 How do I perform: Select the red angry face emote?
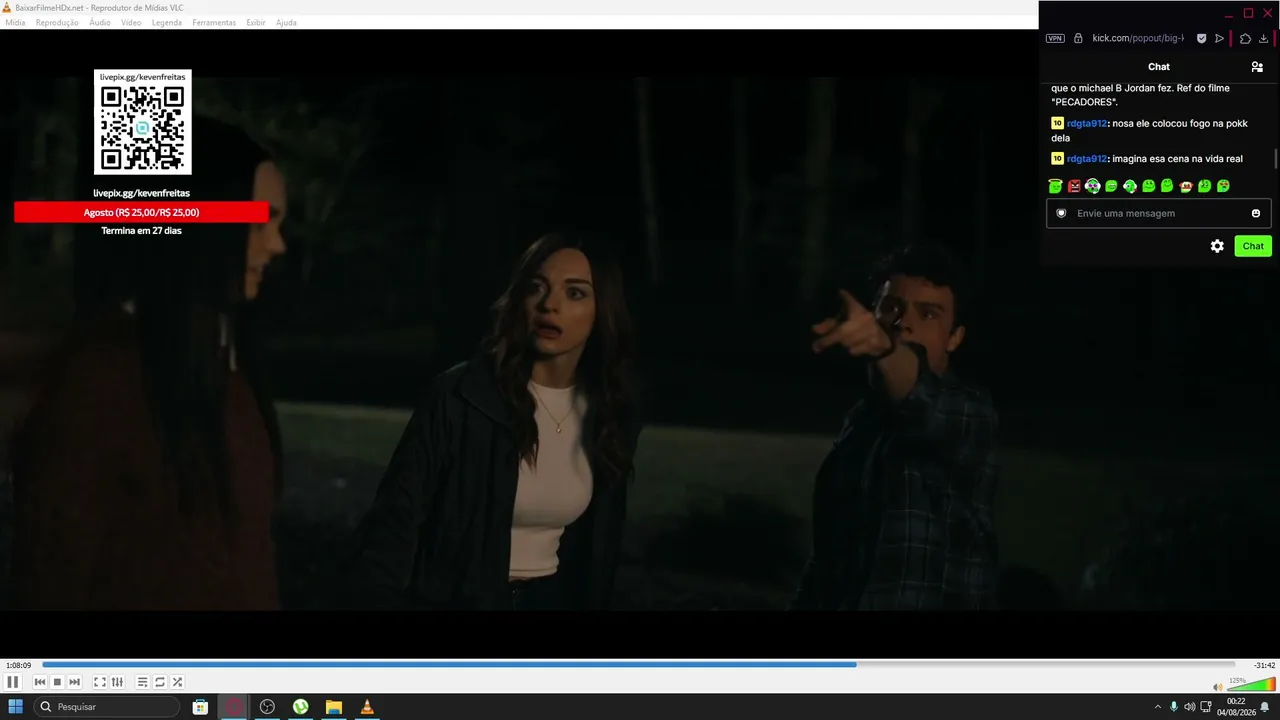point(1074,186)
